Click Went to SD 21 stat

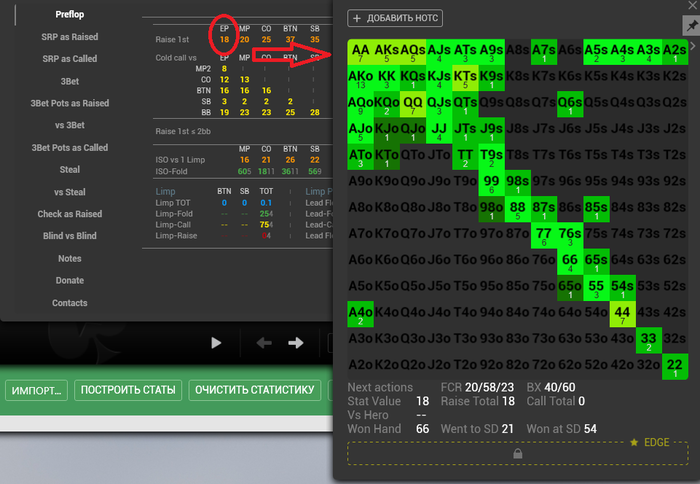[477, 429]
